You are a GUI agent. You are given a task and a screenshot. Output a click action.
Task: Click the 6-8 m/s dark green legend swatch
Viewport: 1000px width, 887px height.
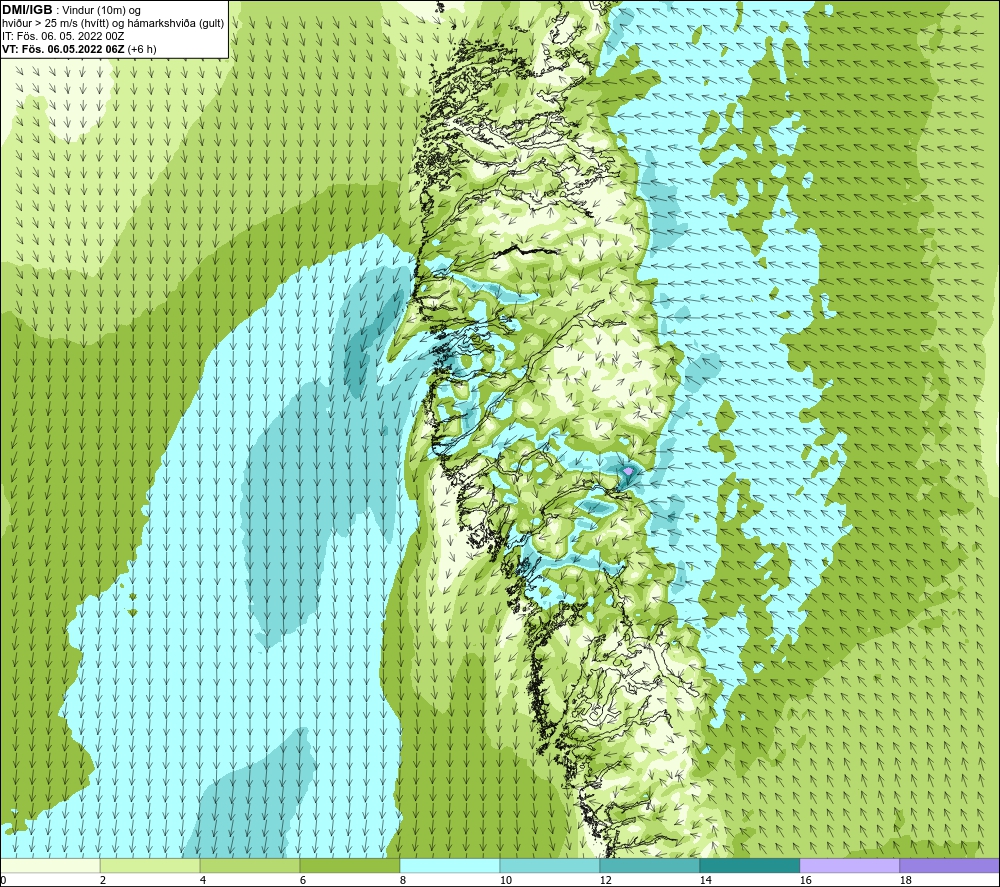pyautogui.click(x=350, y=866)
